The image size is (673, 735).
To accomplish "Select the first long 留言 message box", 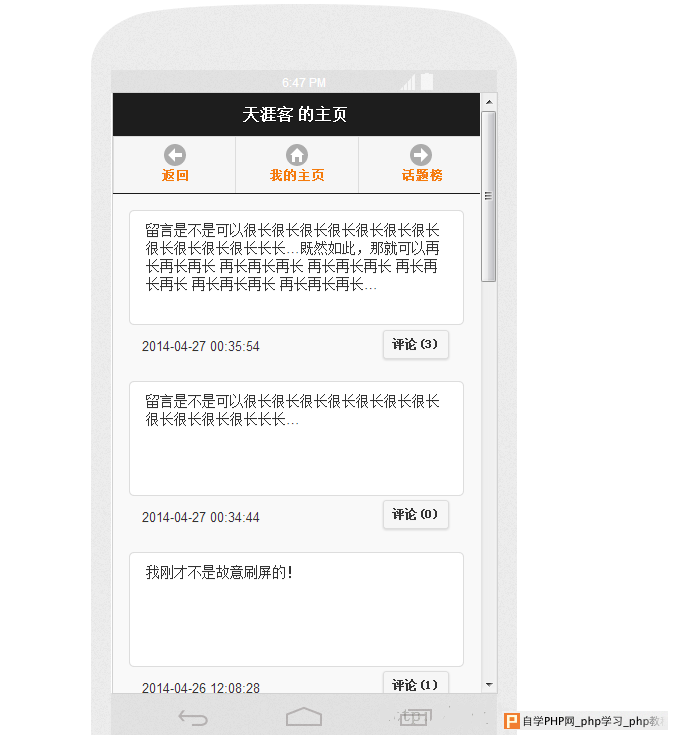I will point(296,267).
